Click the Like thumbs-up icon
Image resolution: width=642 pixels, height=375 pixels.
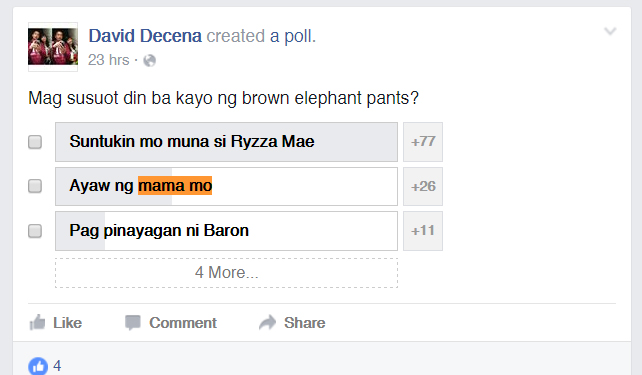coord(37,323)
